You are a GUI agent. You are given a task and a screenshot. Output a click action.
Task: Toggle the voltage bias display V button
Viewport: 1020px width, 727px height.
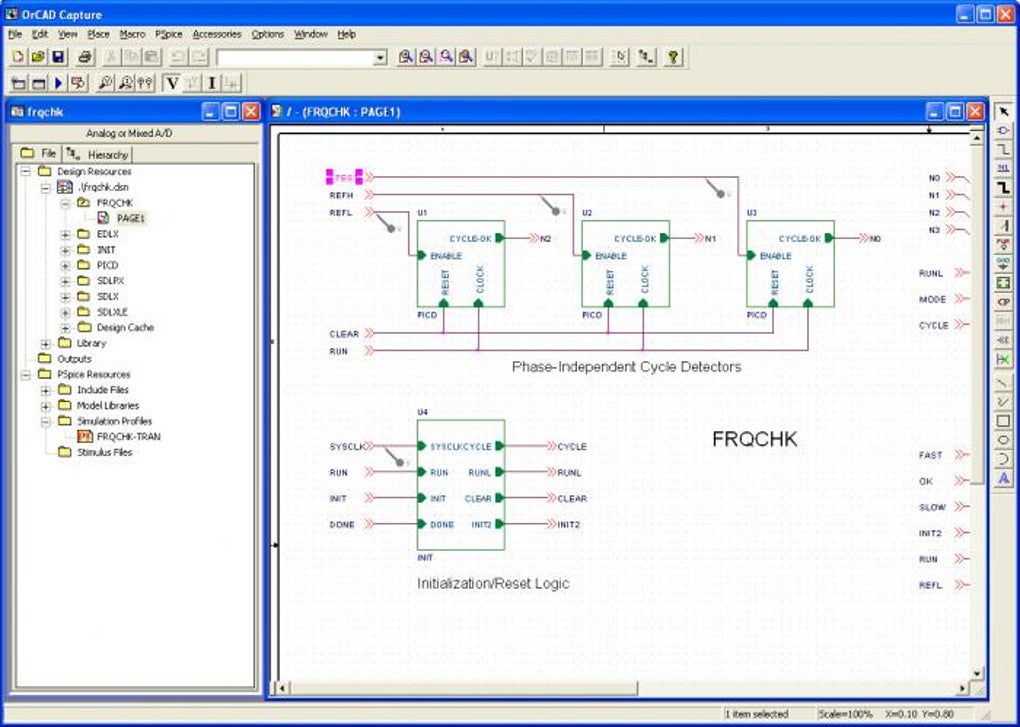point(172,83)
